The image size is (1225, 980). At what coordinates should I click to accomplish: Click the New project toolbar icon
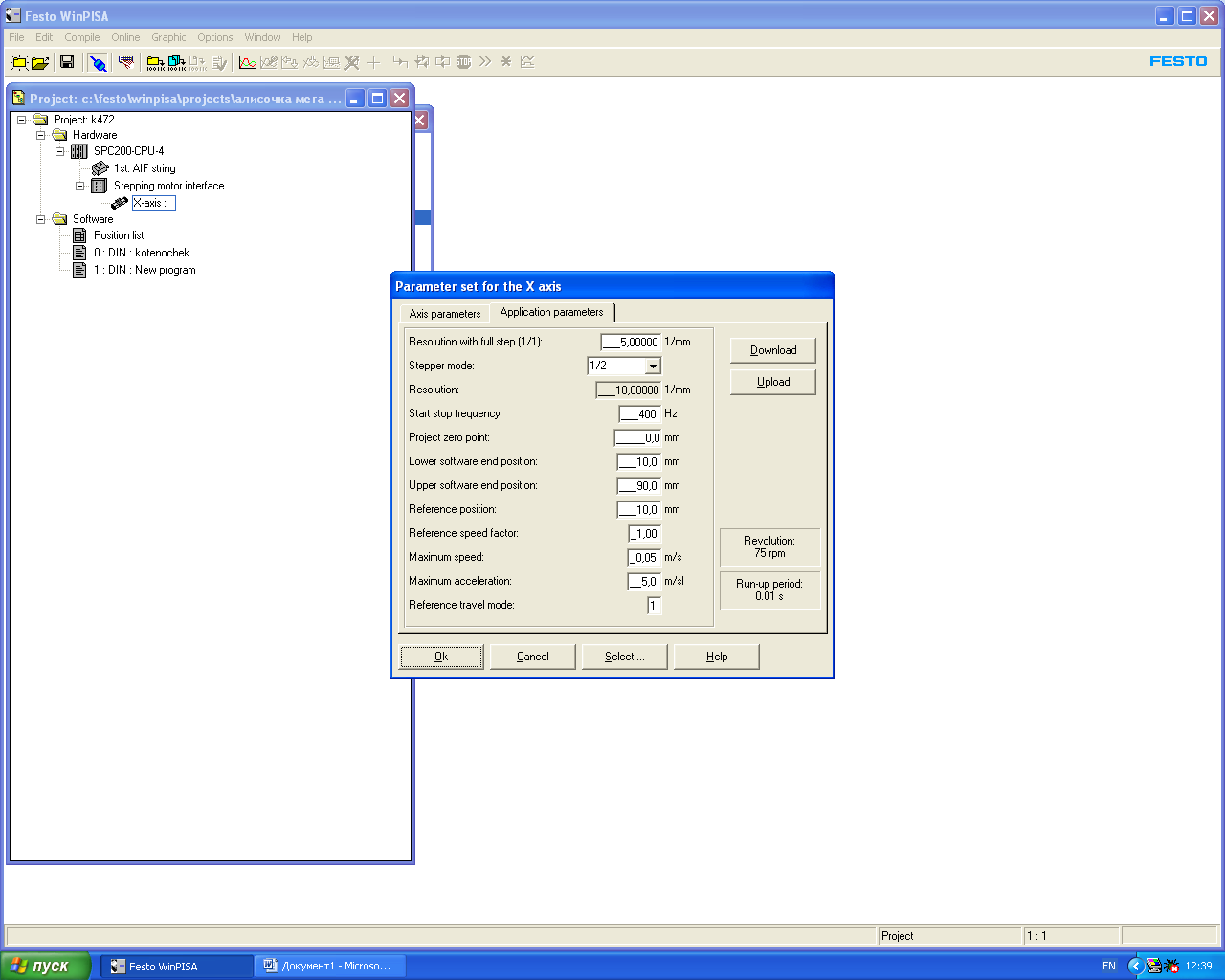pyautogui.click(x=18, y=62)
